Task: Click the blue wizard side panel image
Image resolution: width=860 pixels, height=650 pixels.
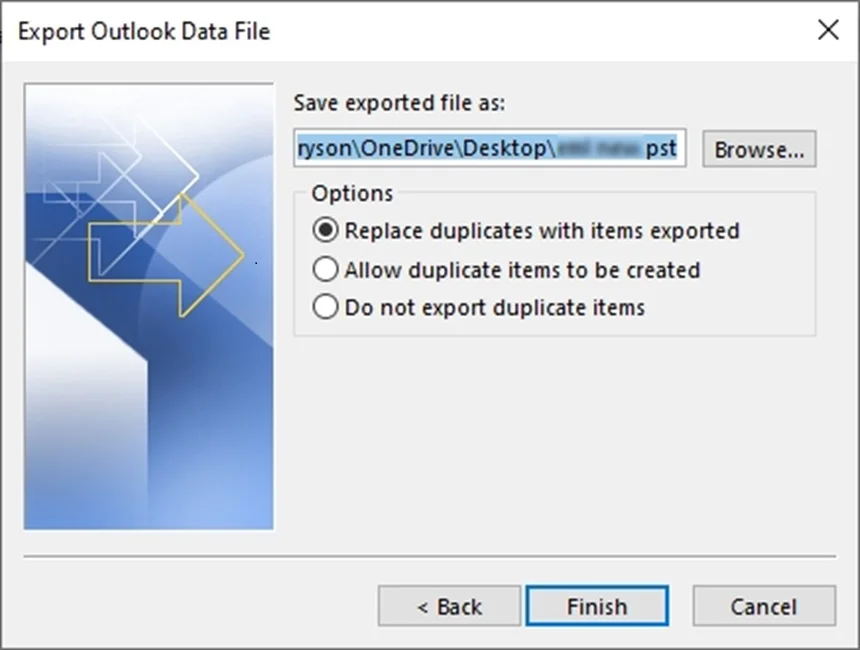Action: click(x=149, y=306)
